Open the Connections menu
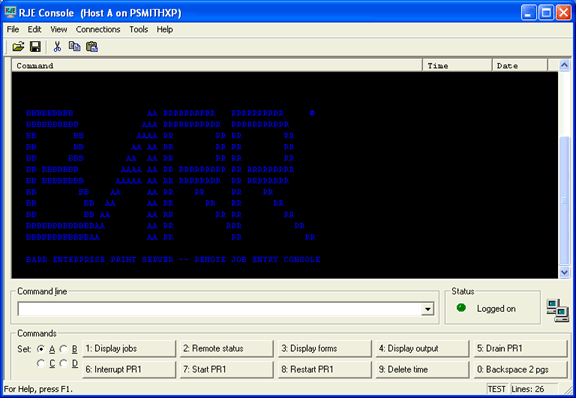Image resolution: width=576 pixels, height=398 pixels. [x=98, y=29]
